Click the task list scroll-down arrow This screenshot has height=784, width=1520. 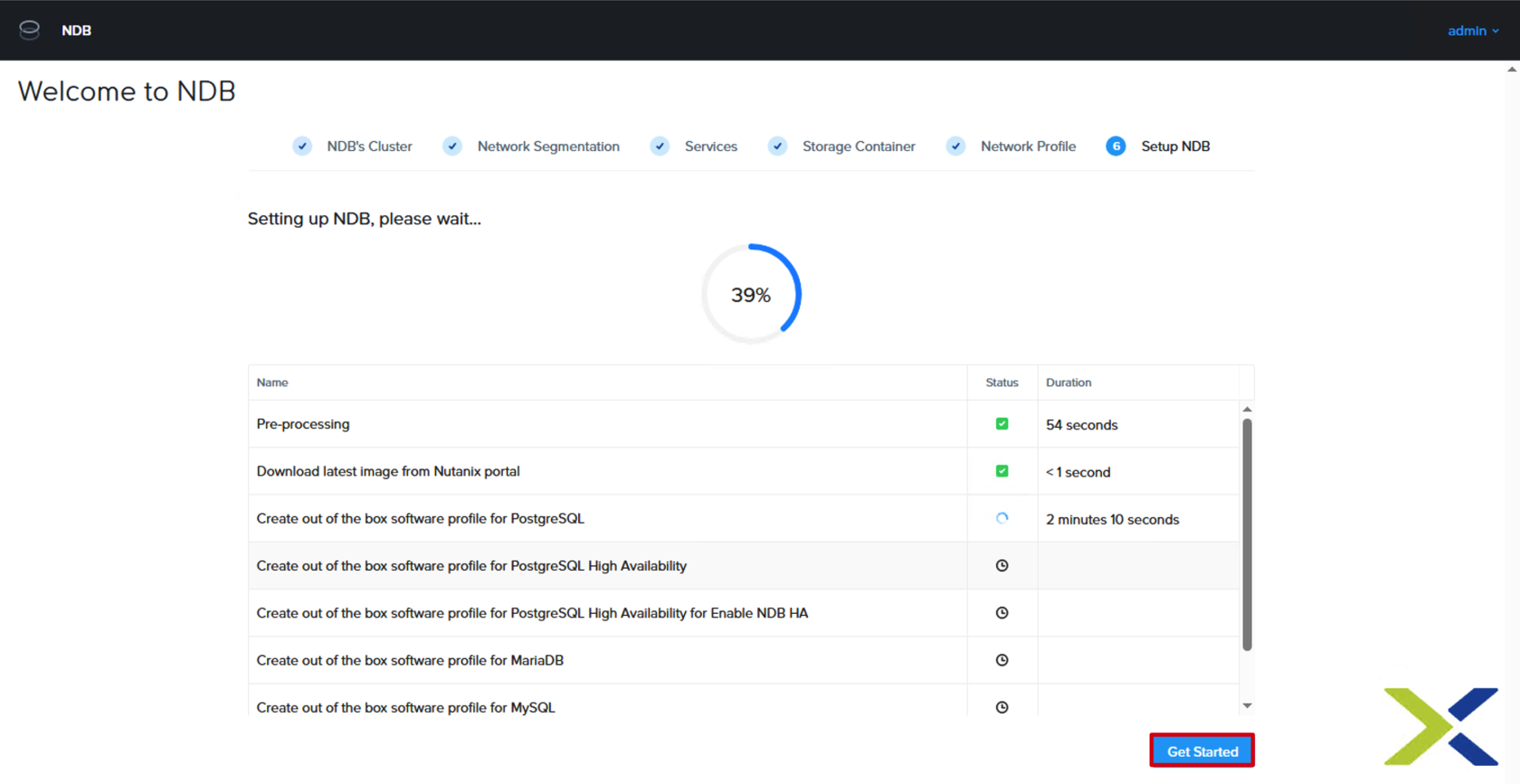(x=1247, y=705)
